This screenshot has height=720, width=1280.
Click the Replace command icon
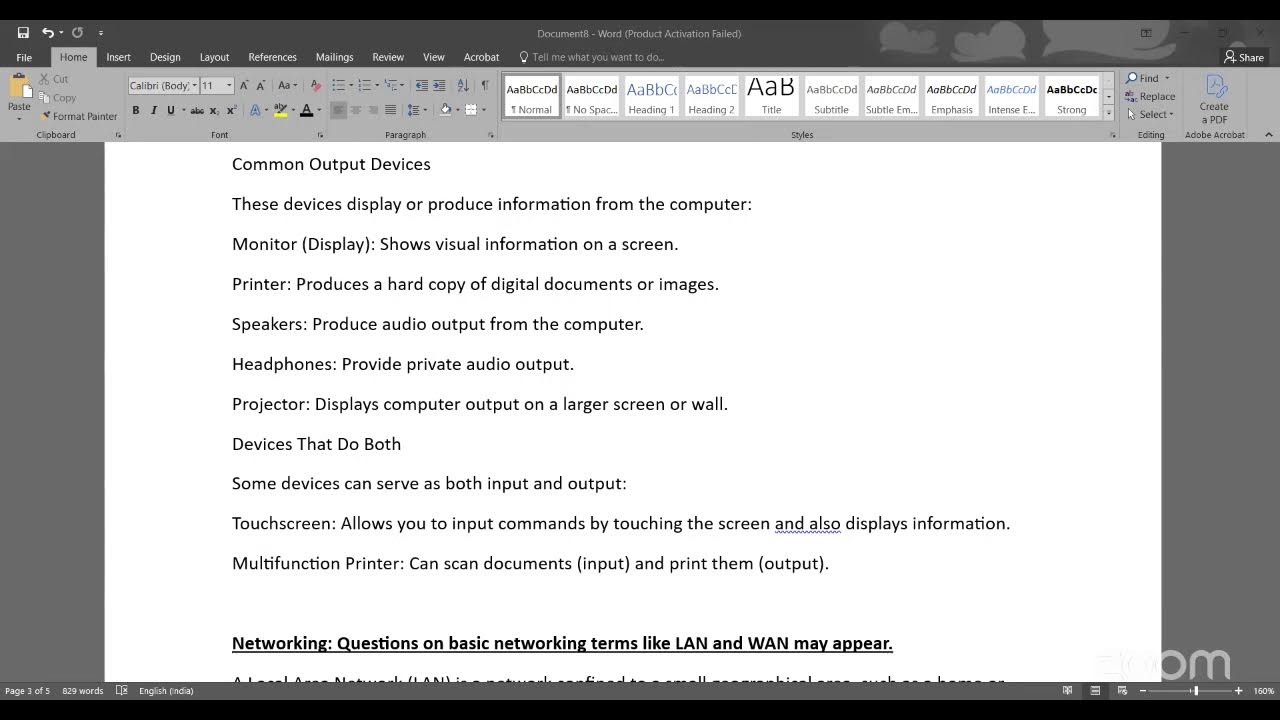(x=1151, y=97)
